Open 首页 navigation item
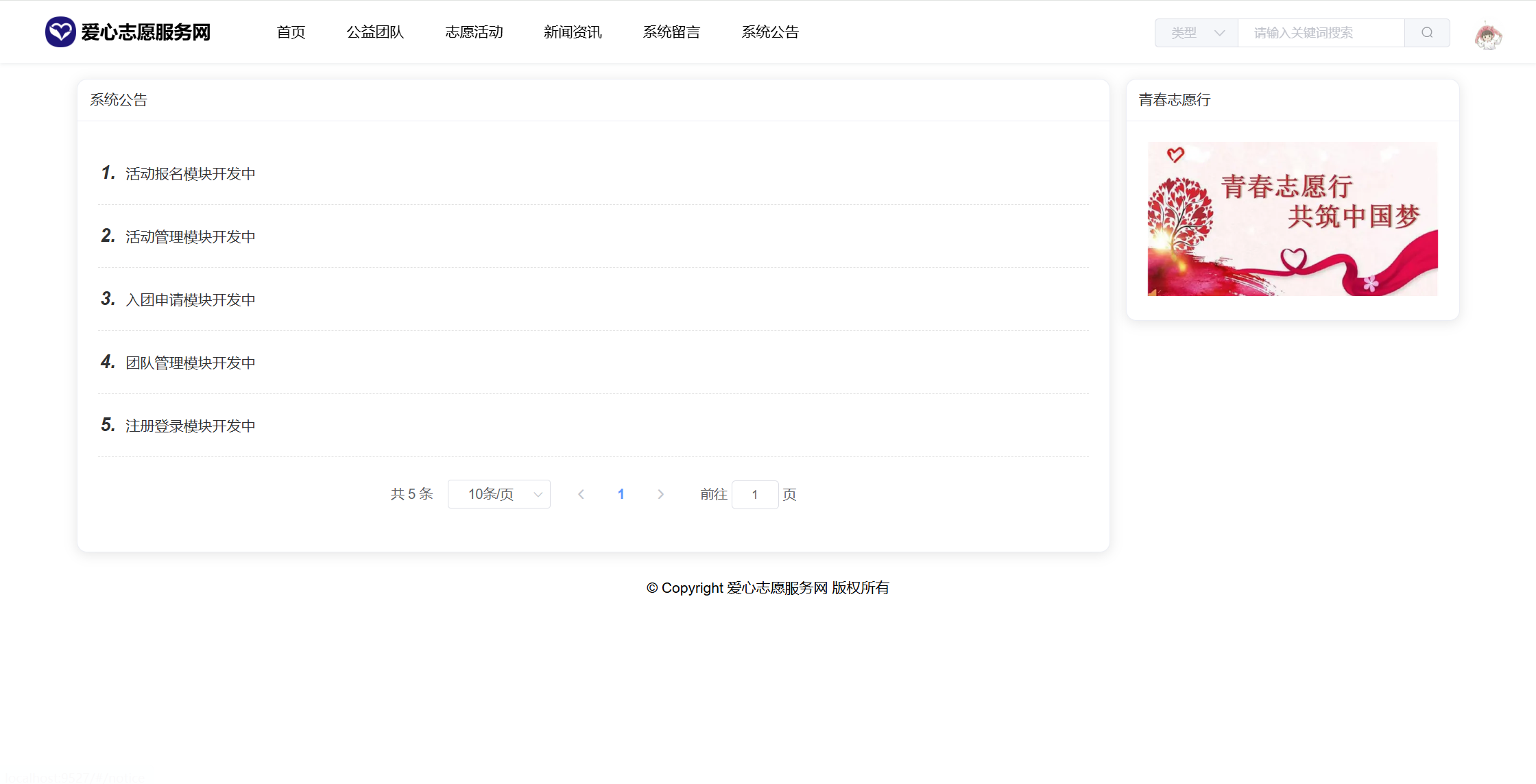The image size is (1536, 784). click(291, 32)
